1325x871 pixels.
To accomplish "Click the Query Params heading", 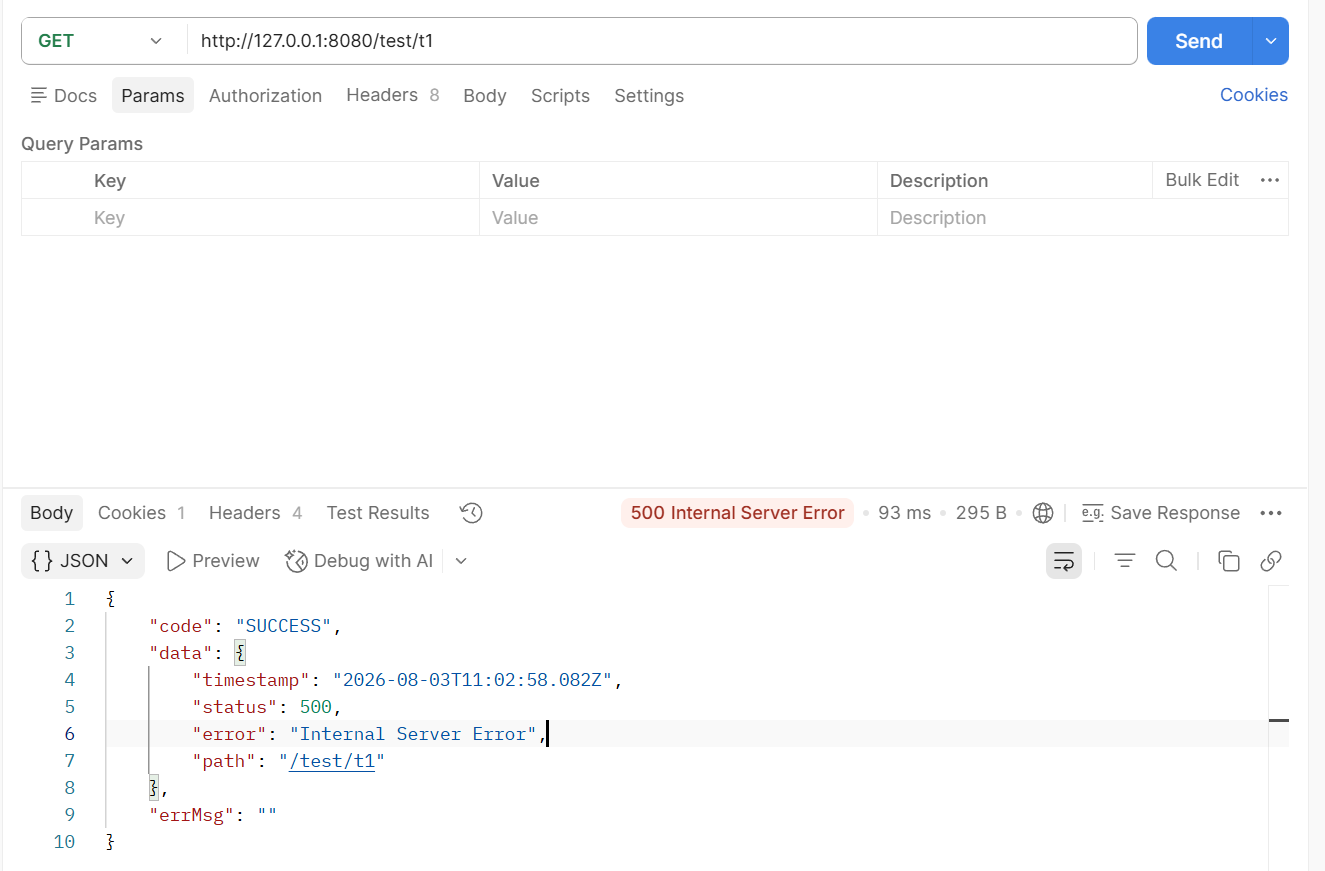I will click(x=82, y=144).
